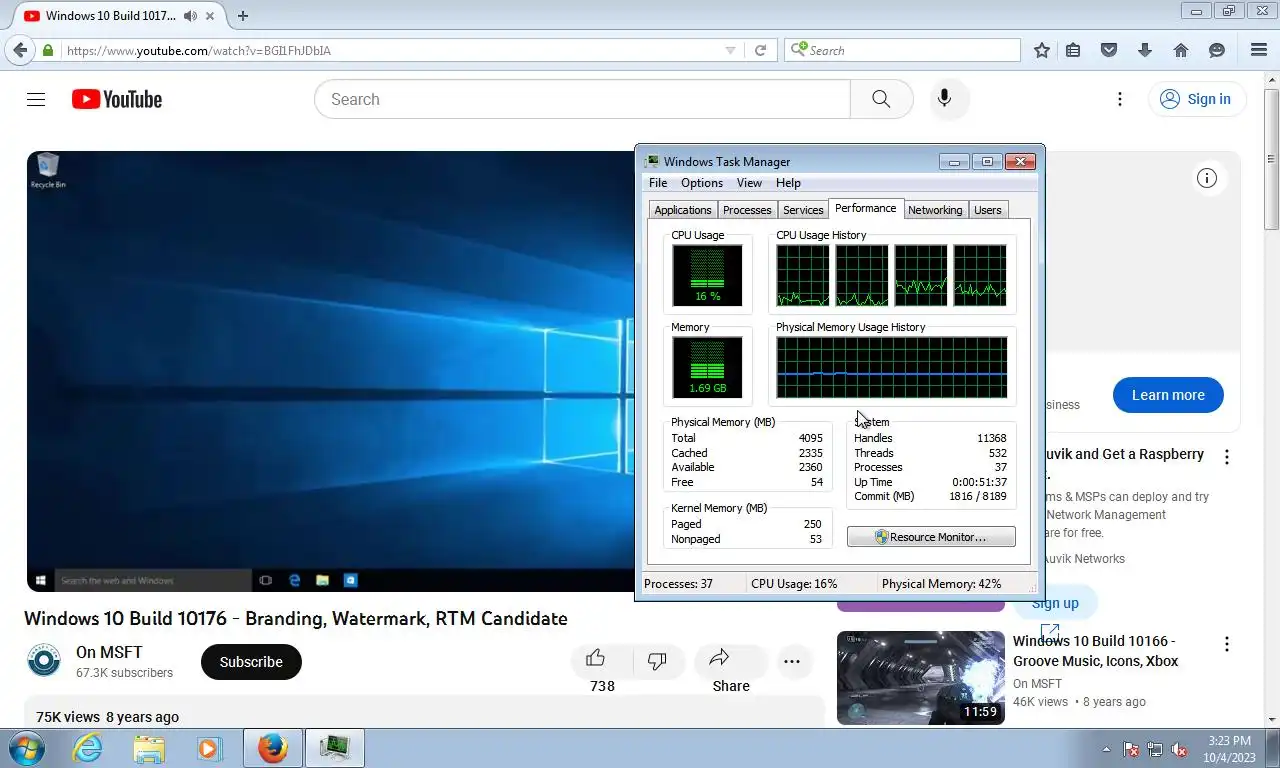1280x768 pixels.
Task: Bookmark this page with the star
Action: click(1042, 50)
